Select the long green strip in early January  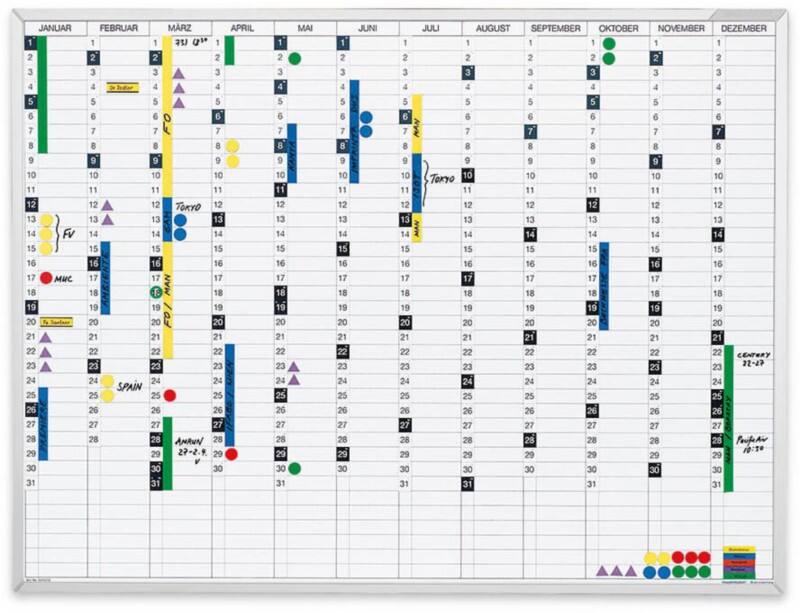point(42,95)
